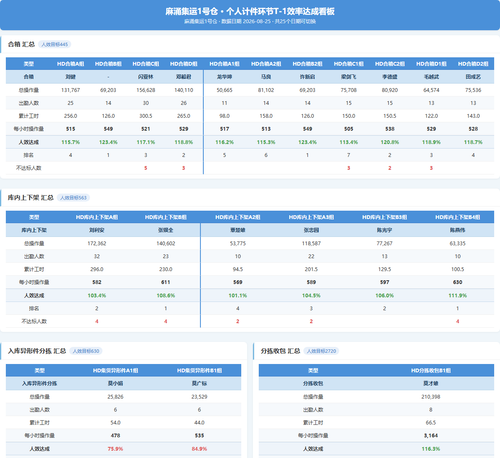Click the HD库内上下架A组 column header
500x458 pixels.
[97, 217]
